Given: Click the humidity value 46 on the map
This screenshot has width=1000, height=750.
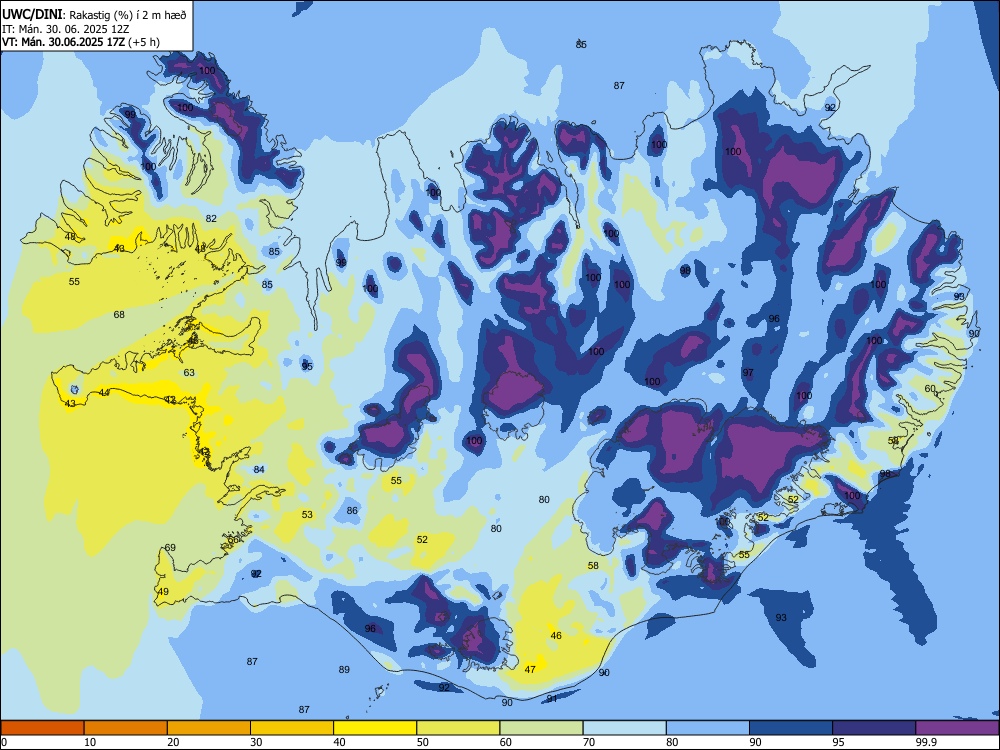Looking at the screenshot, I should tap(556, 635).
